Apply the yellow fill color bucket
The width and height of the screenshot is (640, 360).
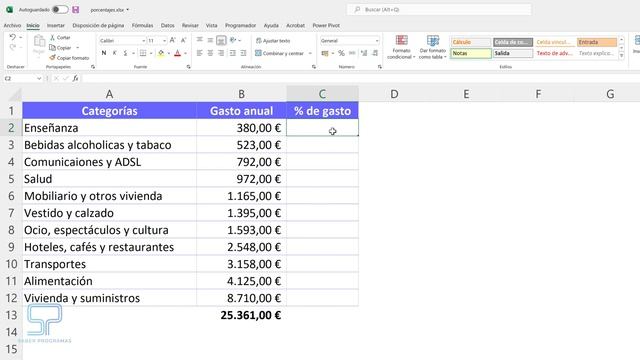point(161,53)
